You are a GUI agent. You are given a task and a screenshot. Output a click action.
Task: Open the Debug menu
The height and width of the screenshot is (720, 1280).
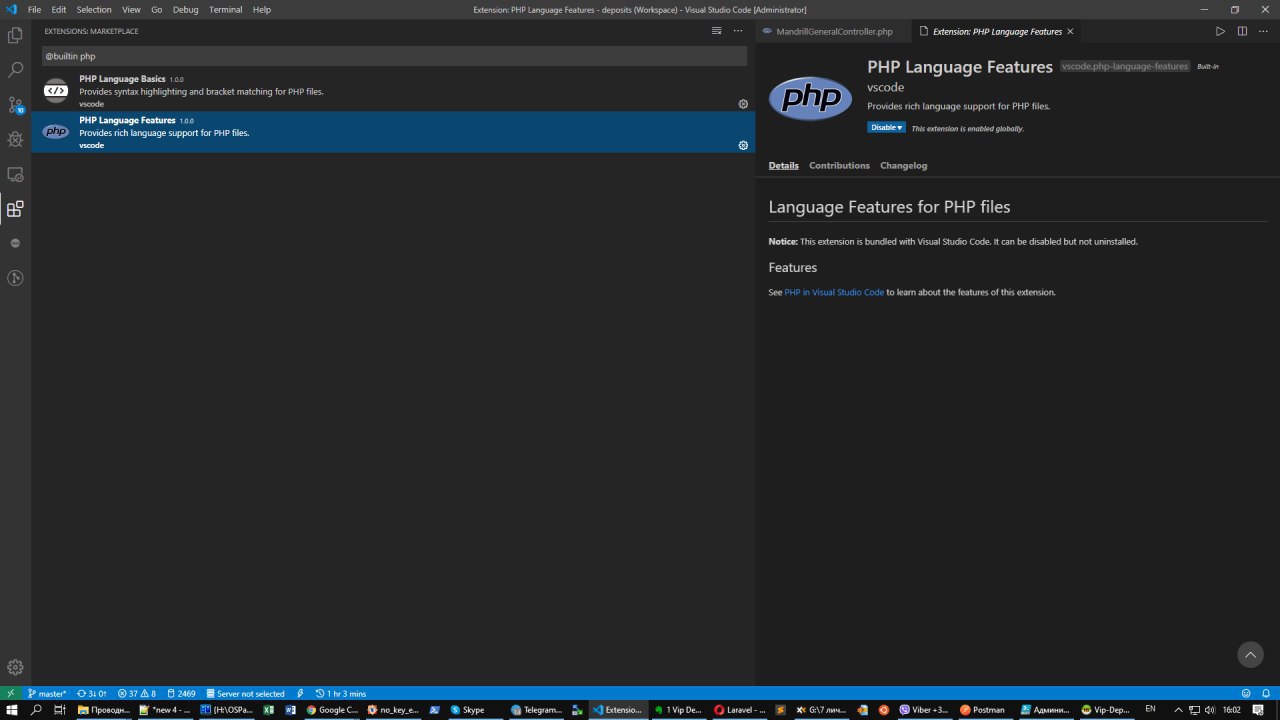coord(186,9)
